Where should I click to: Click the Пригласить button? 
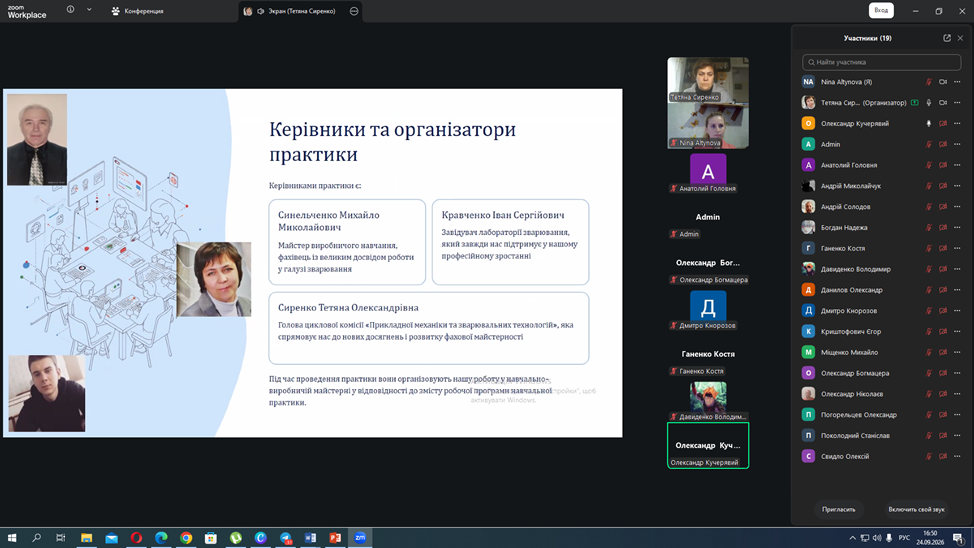click(839, 509)
